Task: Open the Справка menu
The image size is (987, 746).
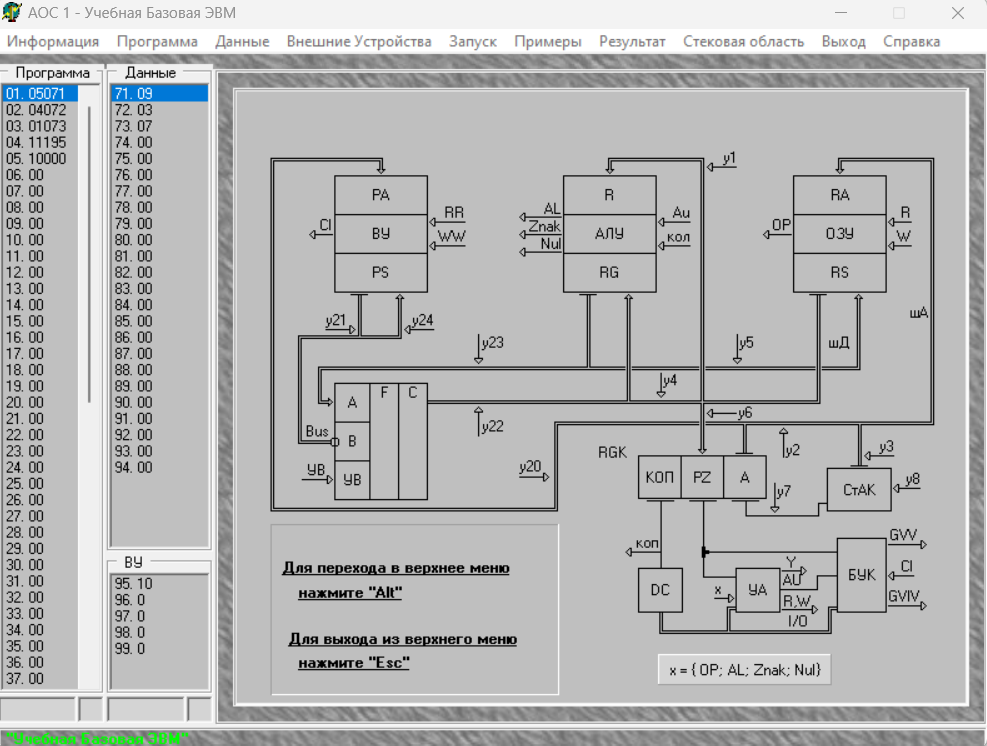Action: (x=911, y=42)
